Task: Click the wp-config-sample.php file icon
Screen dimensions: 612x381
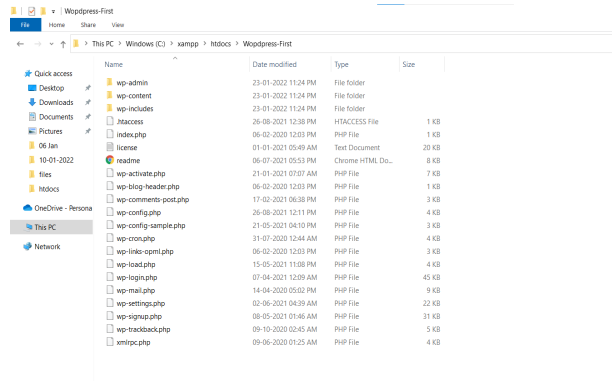Action: (110, 225)
